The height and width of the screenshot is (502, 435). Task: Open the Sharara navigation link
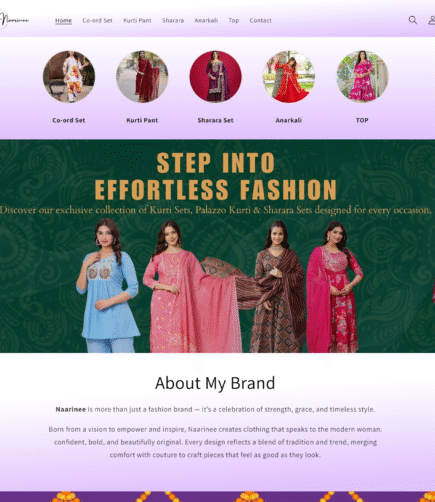coord(173,20)
